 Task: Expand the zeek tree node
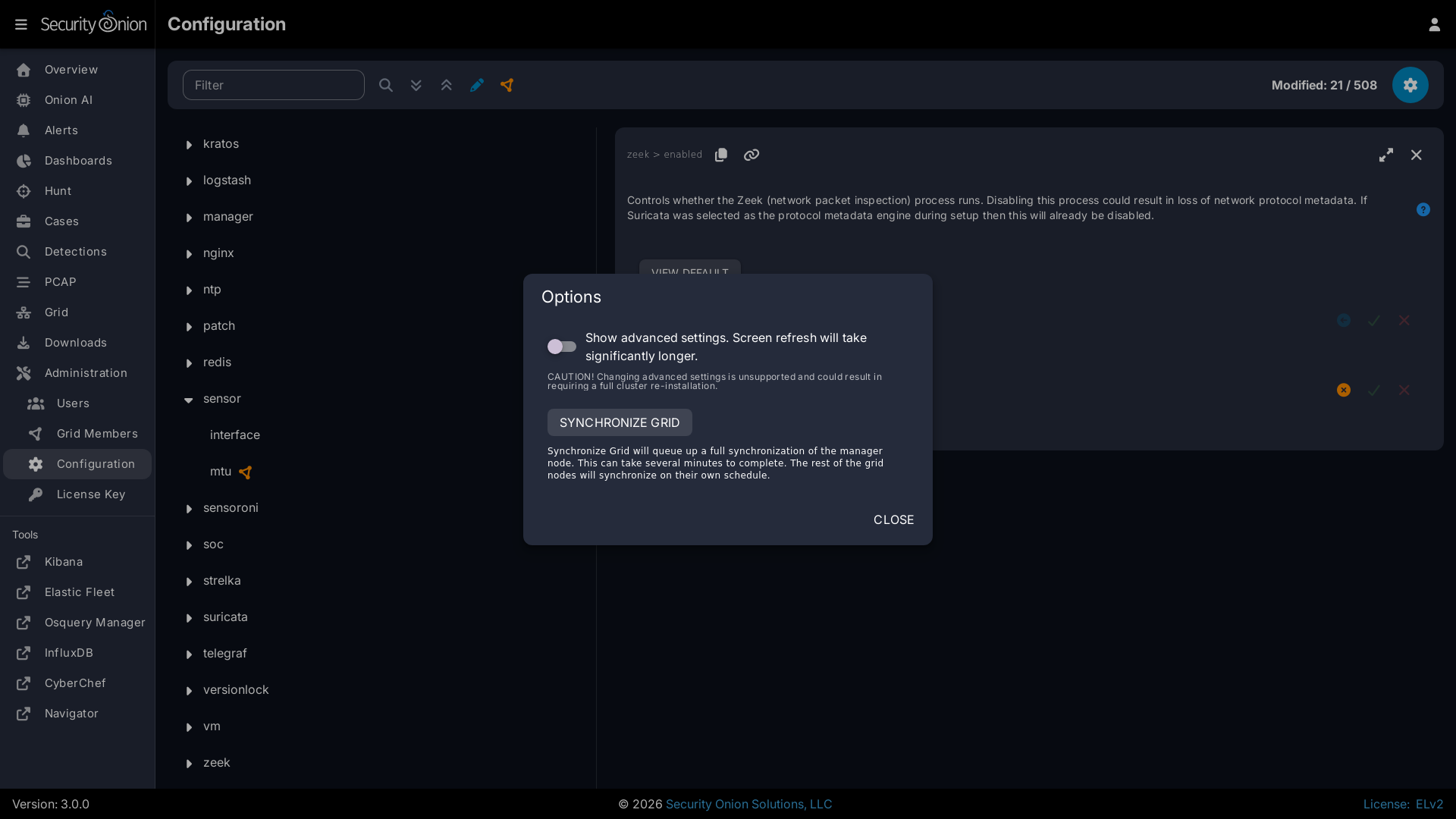tap(189, 764)
